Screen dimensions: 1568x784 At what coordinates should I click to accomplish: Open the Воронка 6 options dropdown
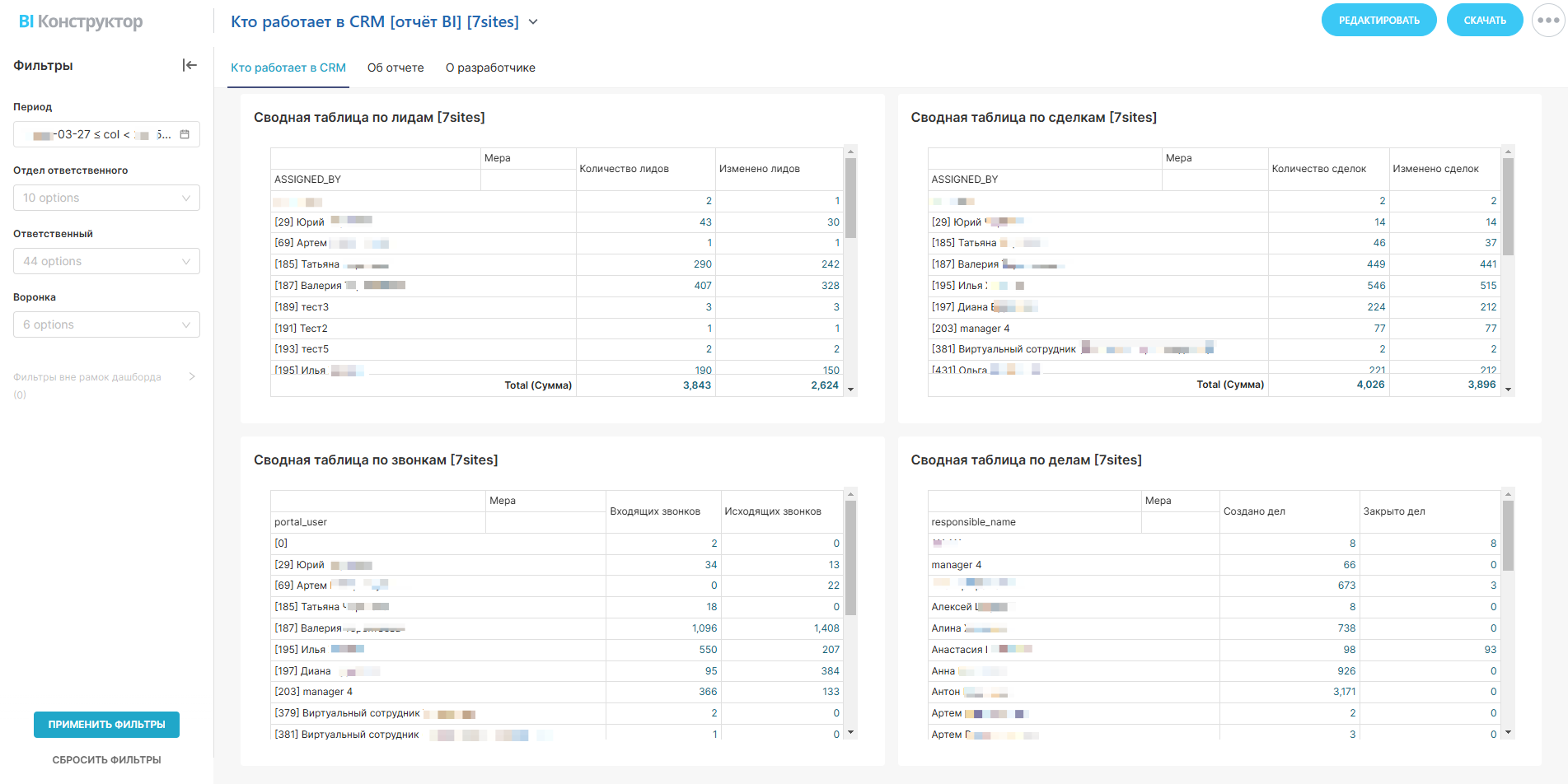pos(106,324)
